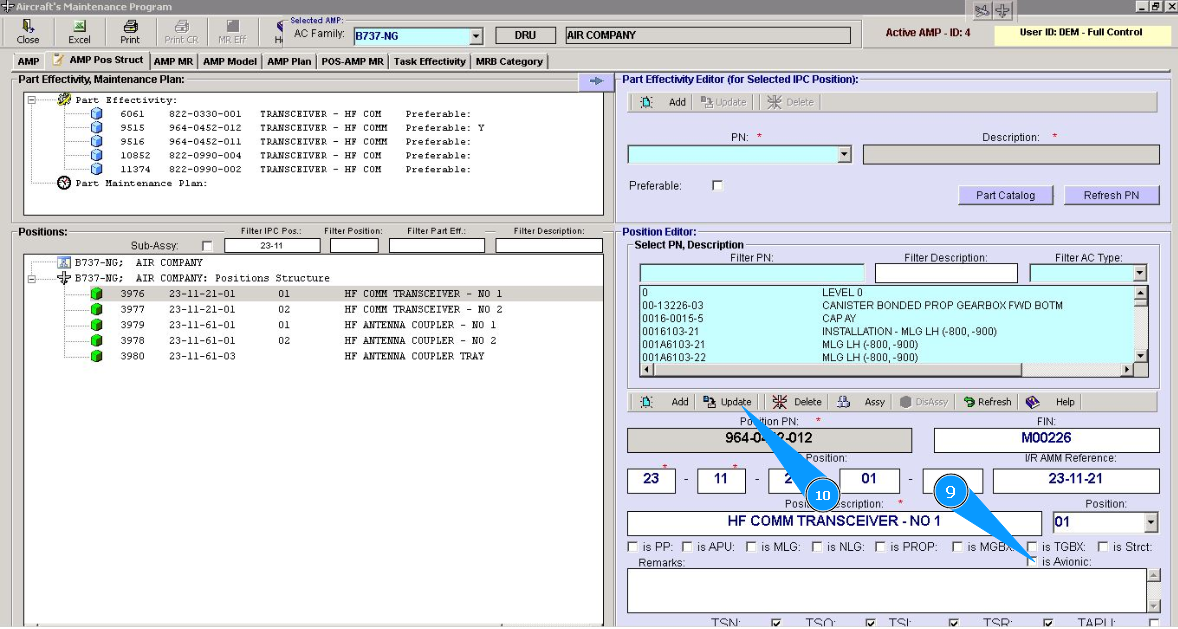The width and height of the screenshot is (1178, 629).
Task: Enable the Sub-Assy checkbox
Action: (207, 246)
